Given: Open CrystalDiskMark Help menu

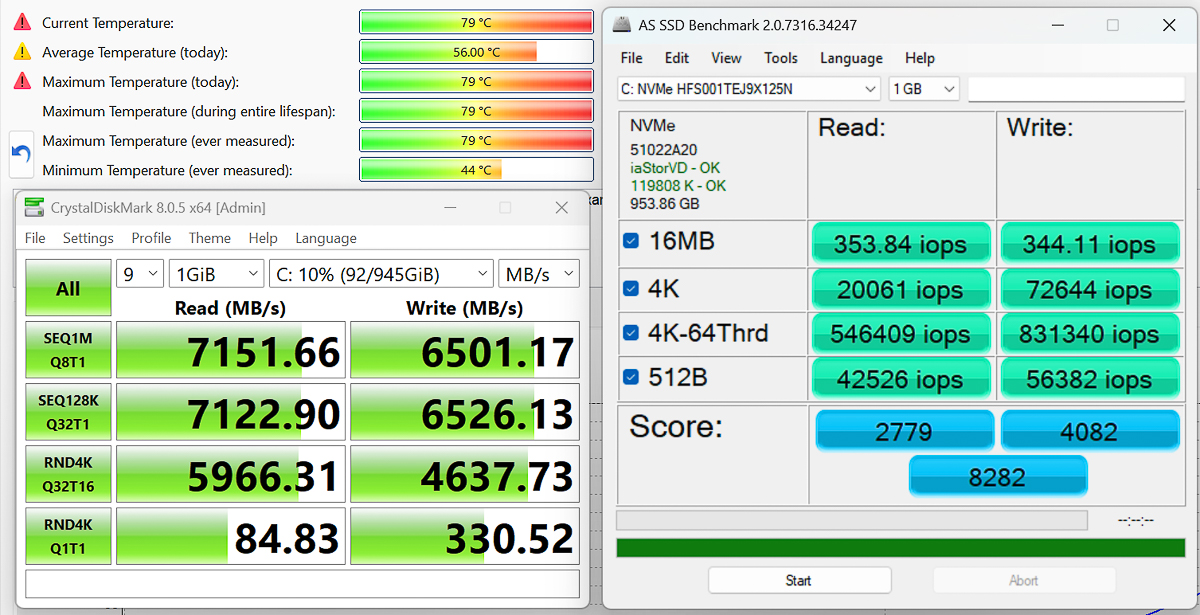Looking at the screenshot, I should [x=263, y=238].
